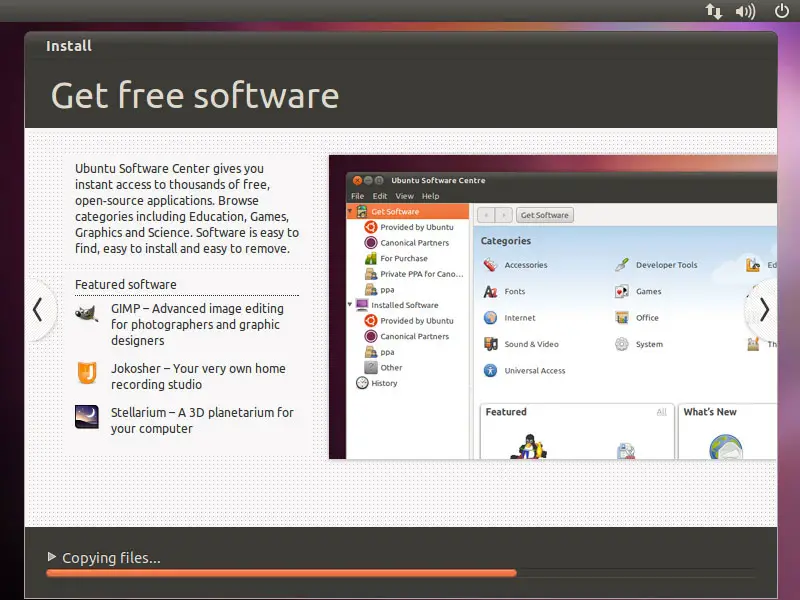The height and width of the screenshot is (600, 800).
Task: Select Get Software in the sidebar
Action: 408,211
